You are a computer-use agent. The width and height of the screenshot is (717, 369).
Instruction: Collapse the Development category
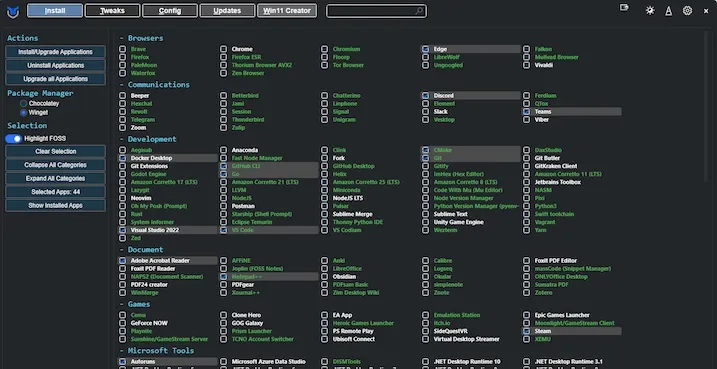pyautogui.click(x=148, y=139)
